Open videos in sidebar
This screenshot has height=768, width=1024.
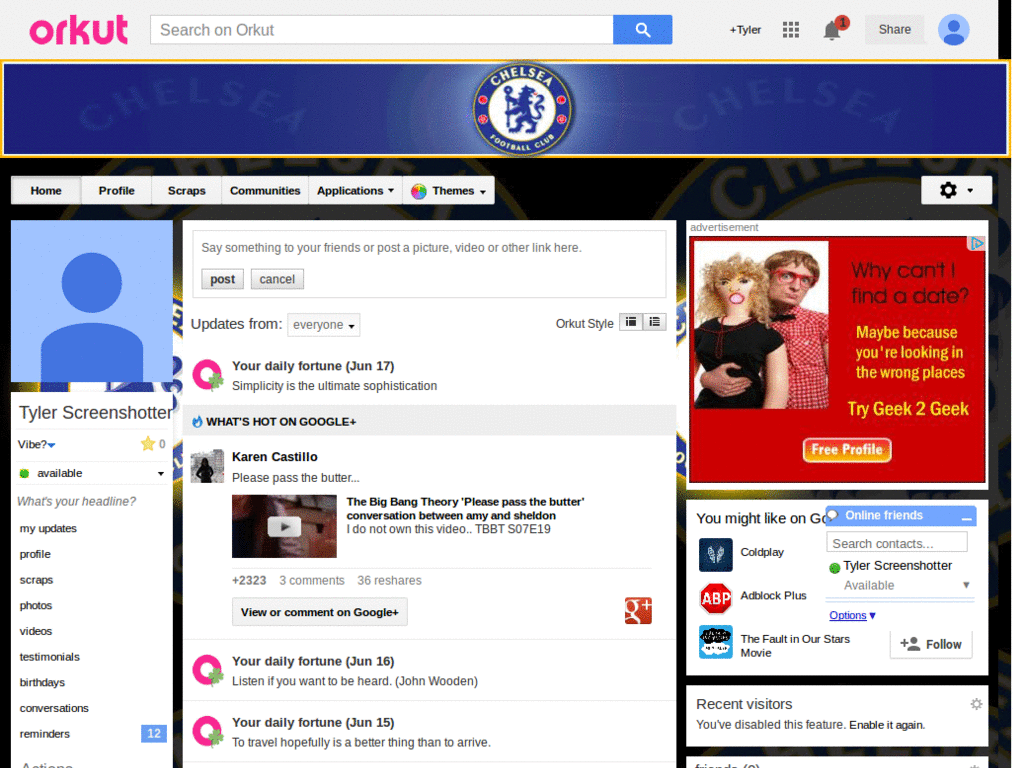coord(36,631)
